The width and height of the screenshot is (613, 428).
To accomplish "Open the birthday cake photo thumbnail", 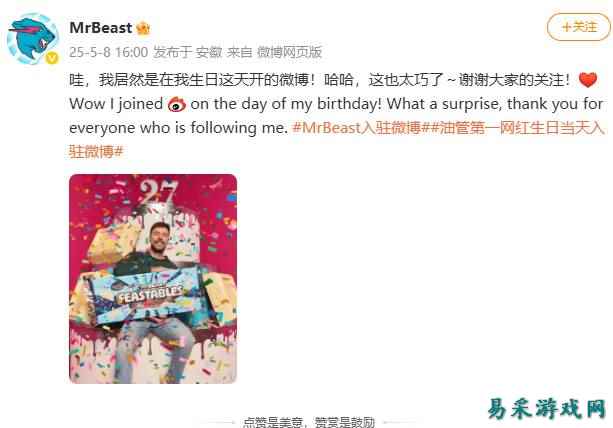I will coord(153,279).
